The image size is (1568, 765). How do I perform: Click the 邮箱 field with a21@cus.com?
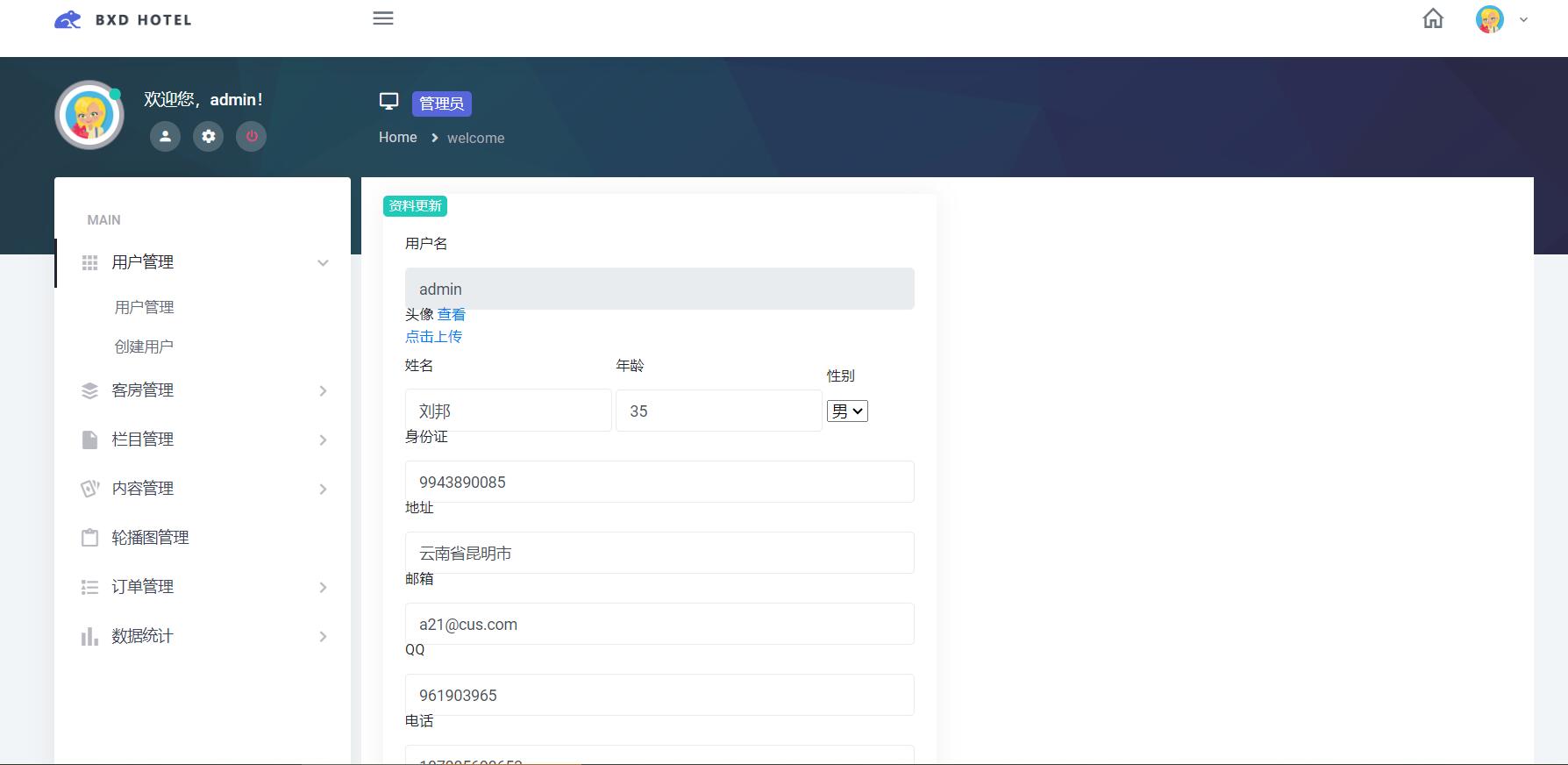click(659, 624)
